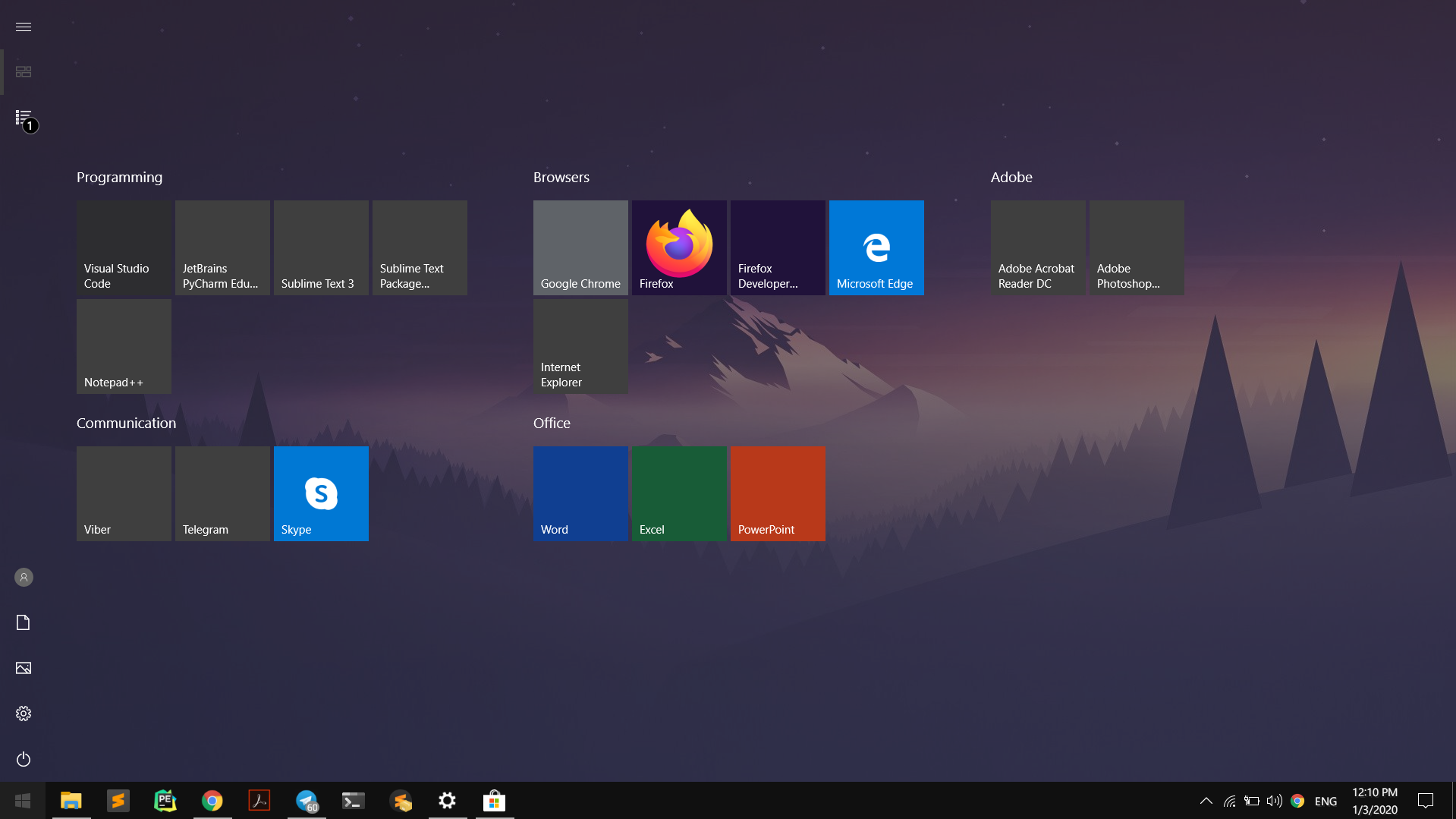1456x819 pixels.
Task: Launch the Microsoft Edge tile
Action: click(x=876, y=247)
